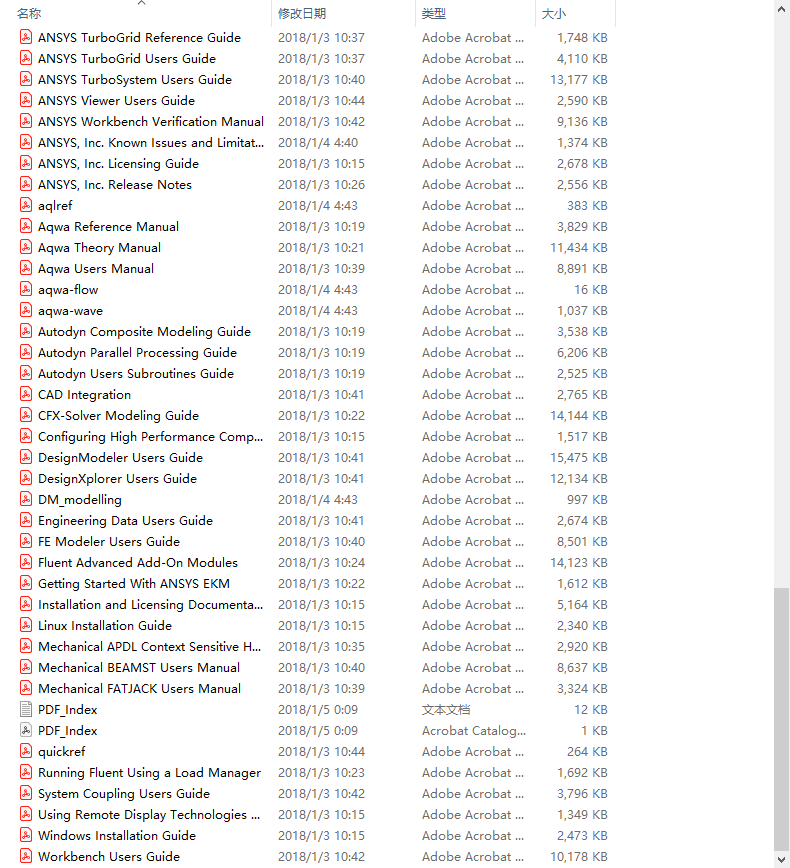Click the vertical scrollbar thumb
This screenshot has height=868, width=790.
782,717
